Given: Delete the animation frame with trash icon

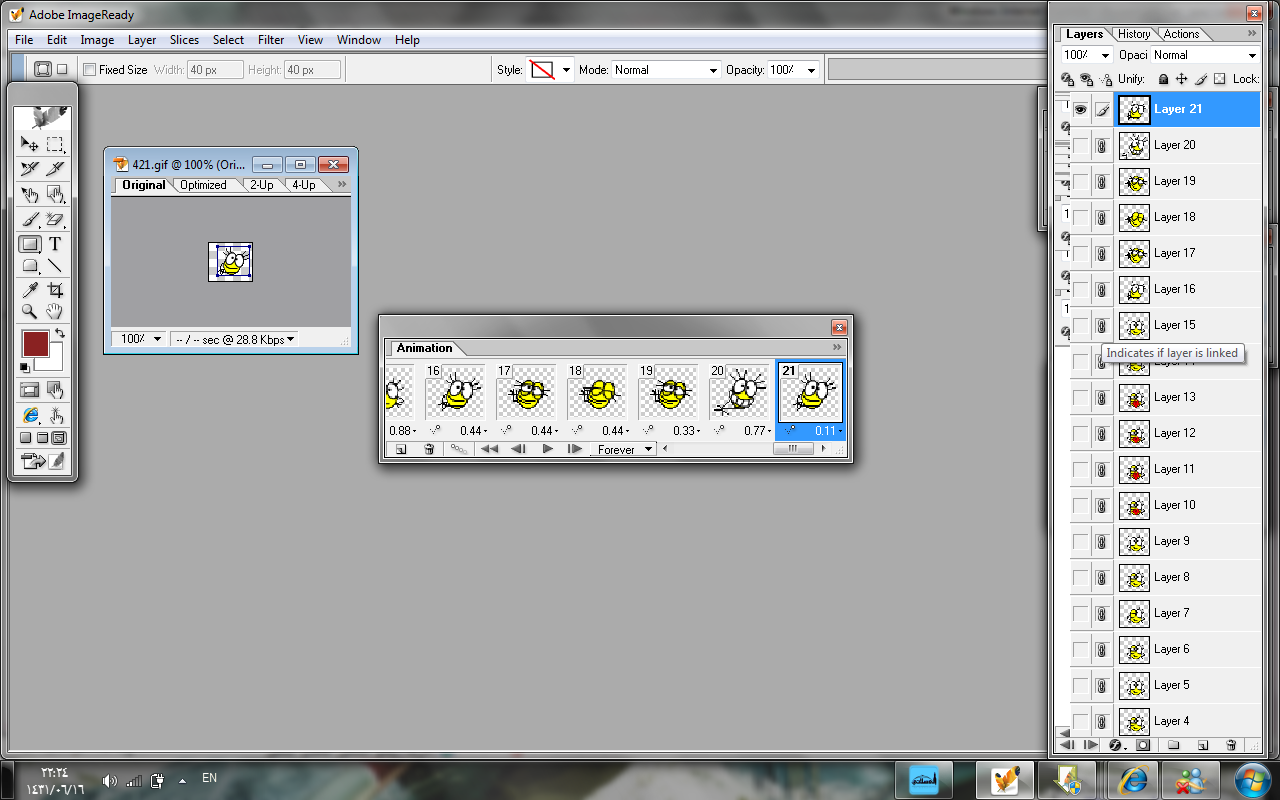Looking at the screenshot, I should point(429,449).
